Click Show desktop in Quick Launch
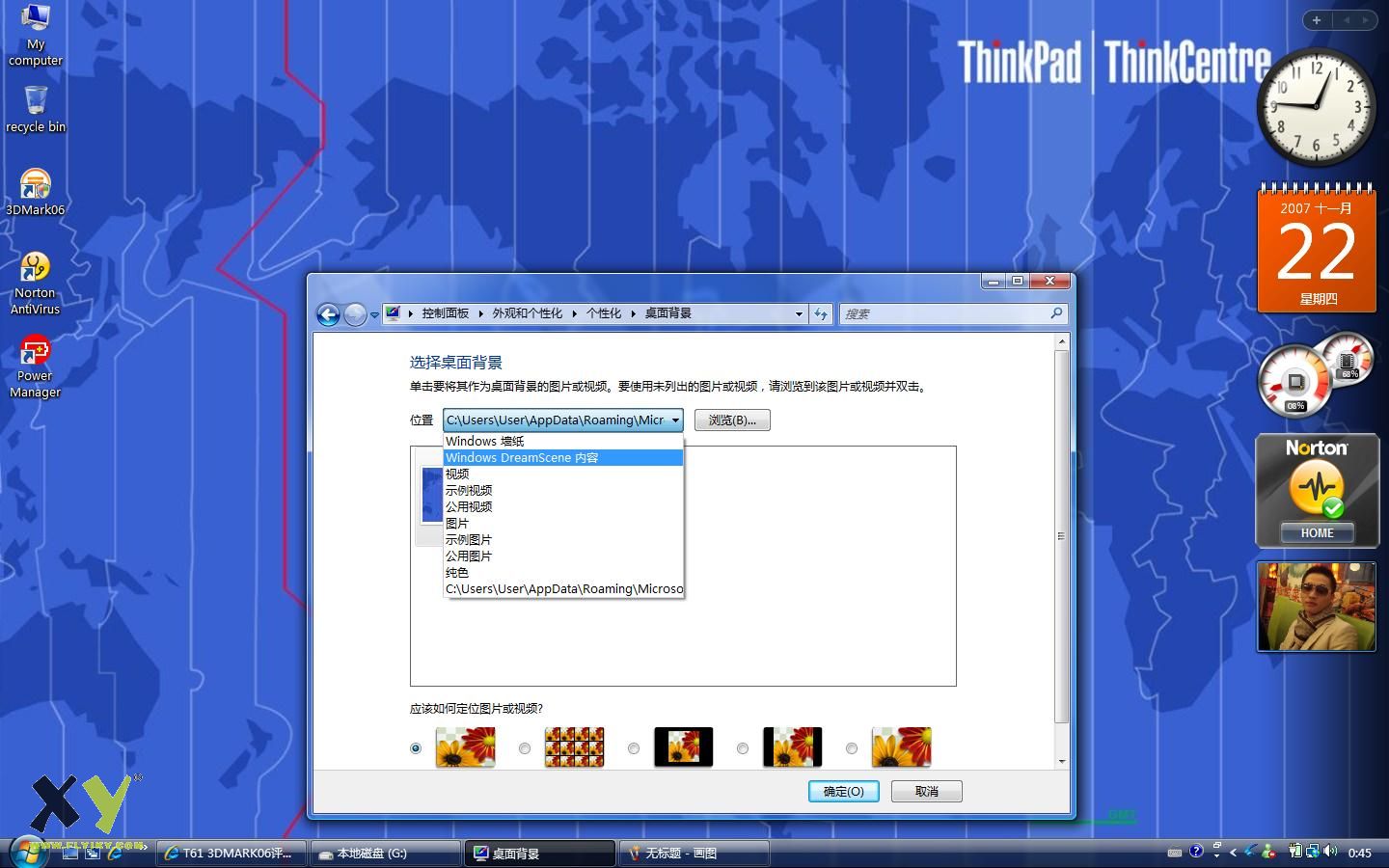The height and width of the screenshot is (868, 1389). [71, 853]
